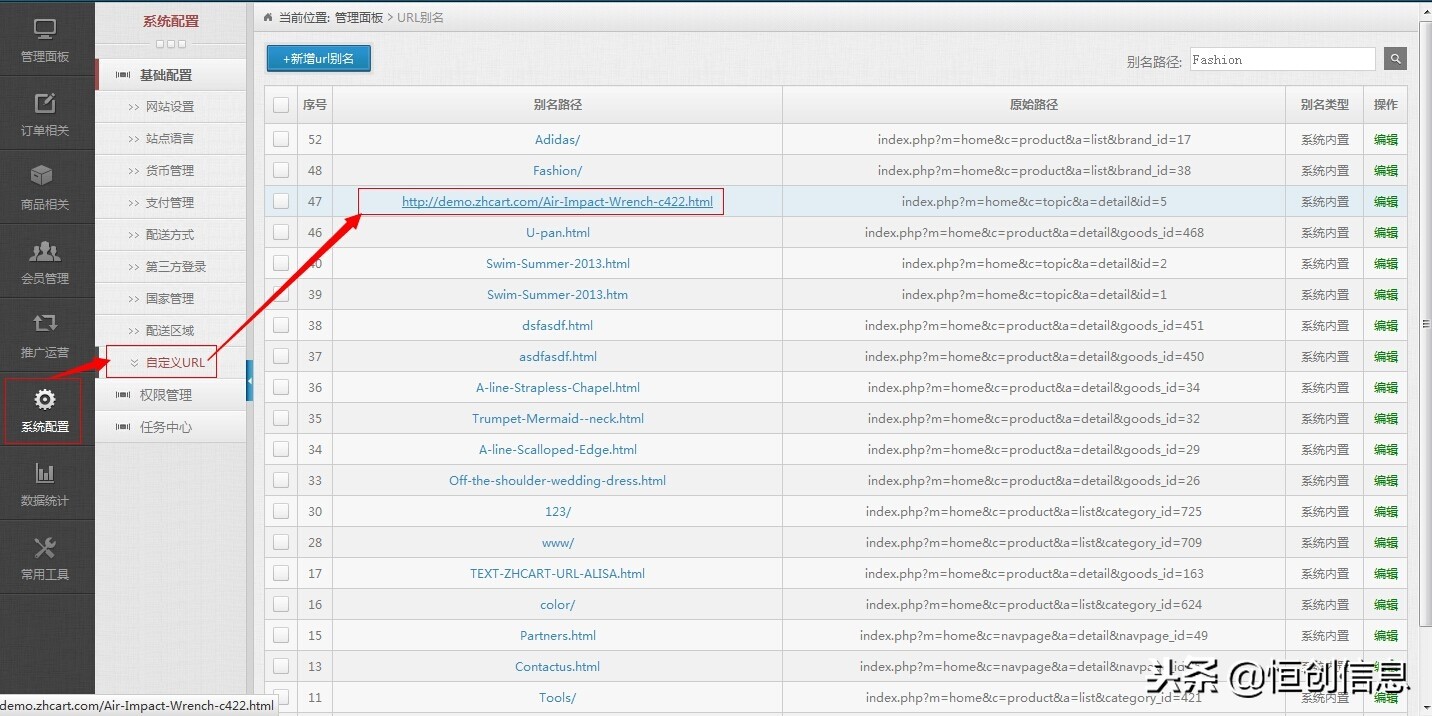Open the Swim-Summer-2013.html alias link
This screenshot has height=716, width=1432.
557,264
